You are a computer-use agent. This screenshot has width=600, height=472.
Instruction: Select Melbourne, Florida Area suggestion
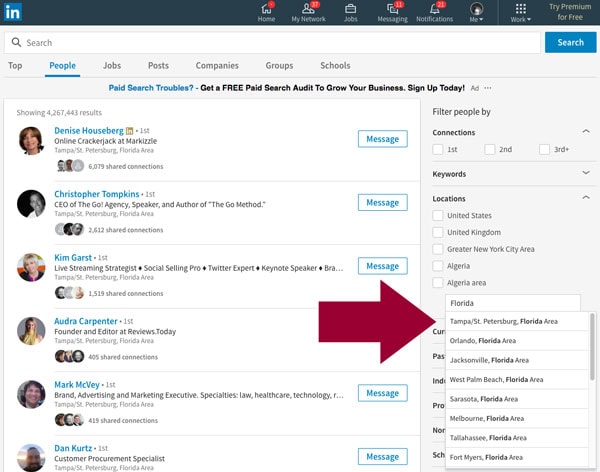pyautogui.click(x=517, y=418)
